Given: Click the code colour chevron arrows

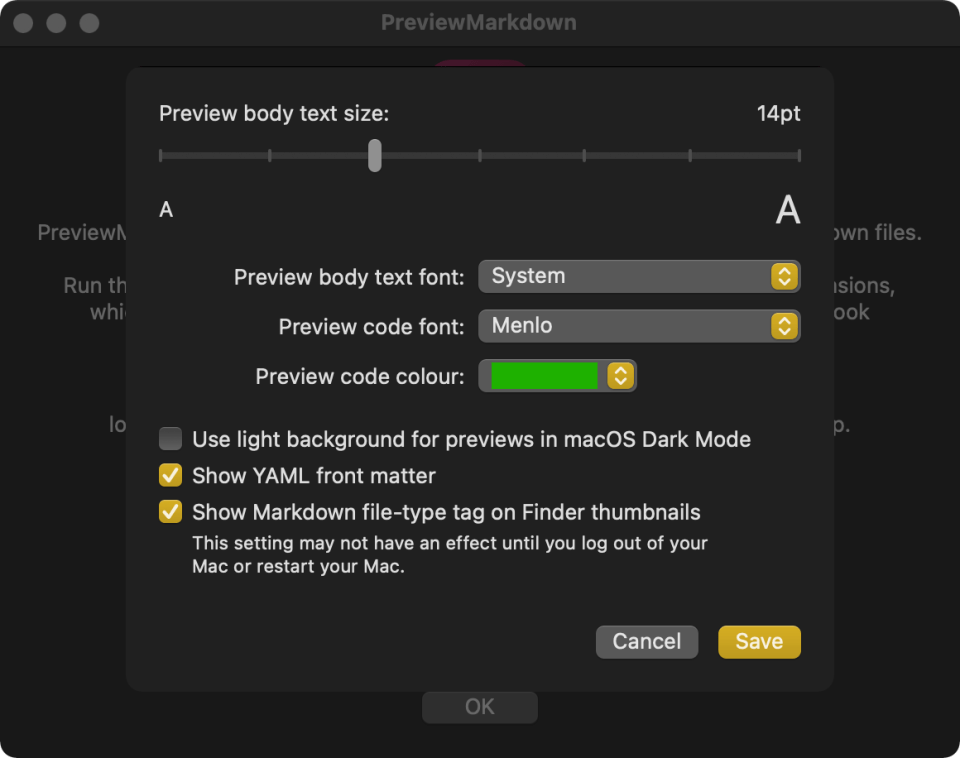Looking at the screenshot, I should 621,376.
